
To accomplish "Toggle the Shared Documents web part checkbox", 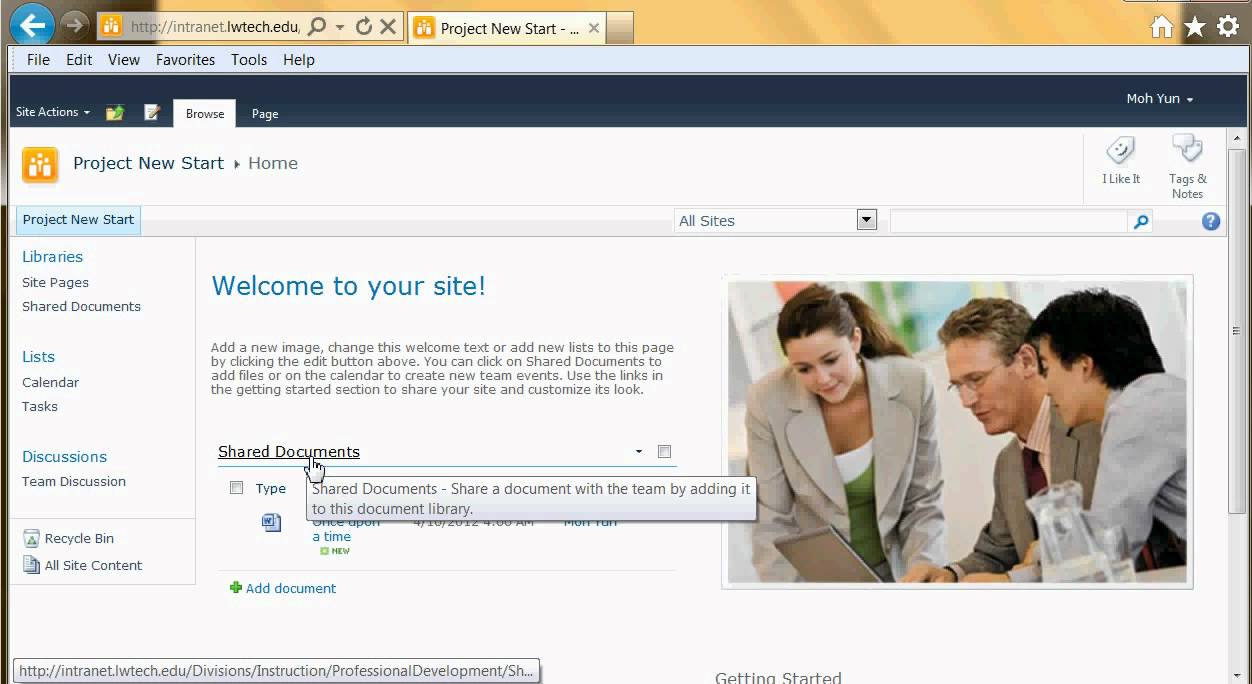I will pos(664,452).
